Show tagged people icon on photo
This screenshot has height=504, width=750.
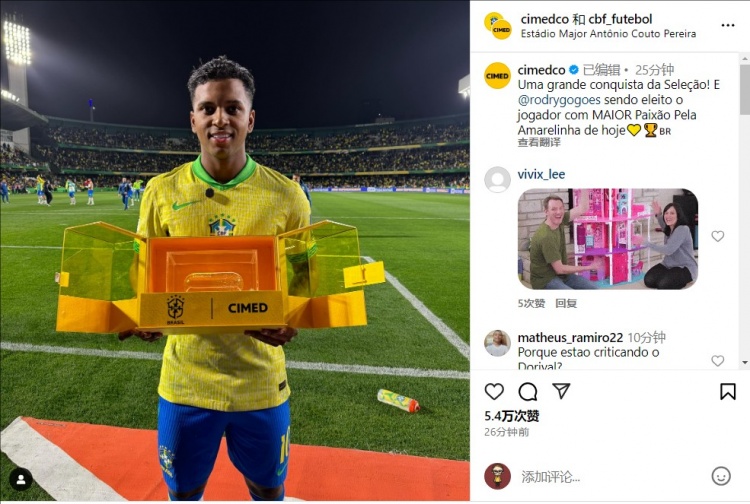coord(21,480)
